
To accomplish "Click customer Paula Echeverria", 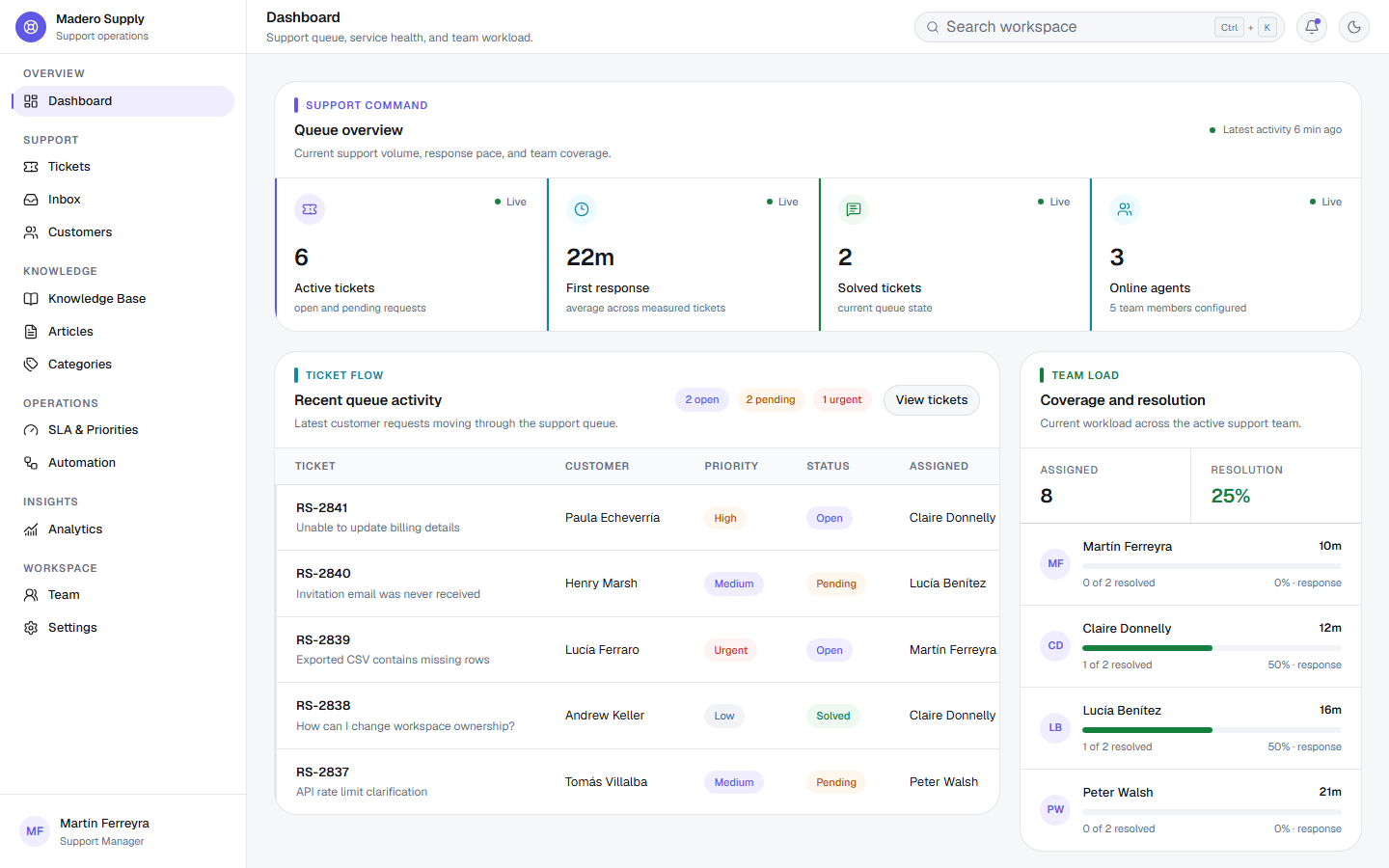I will [x=613, y=518].
